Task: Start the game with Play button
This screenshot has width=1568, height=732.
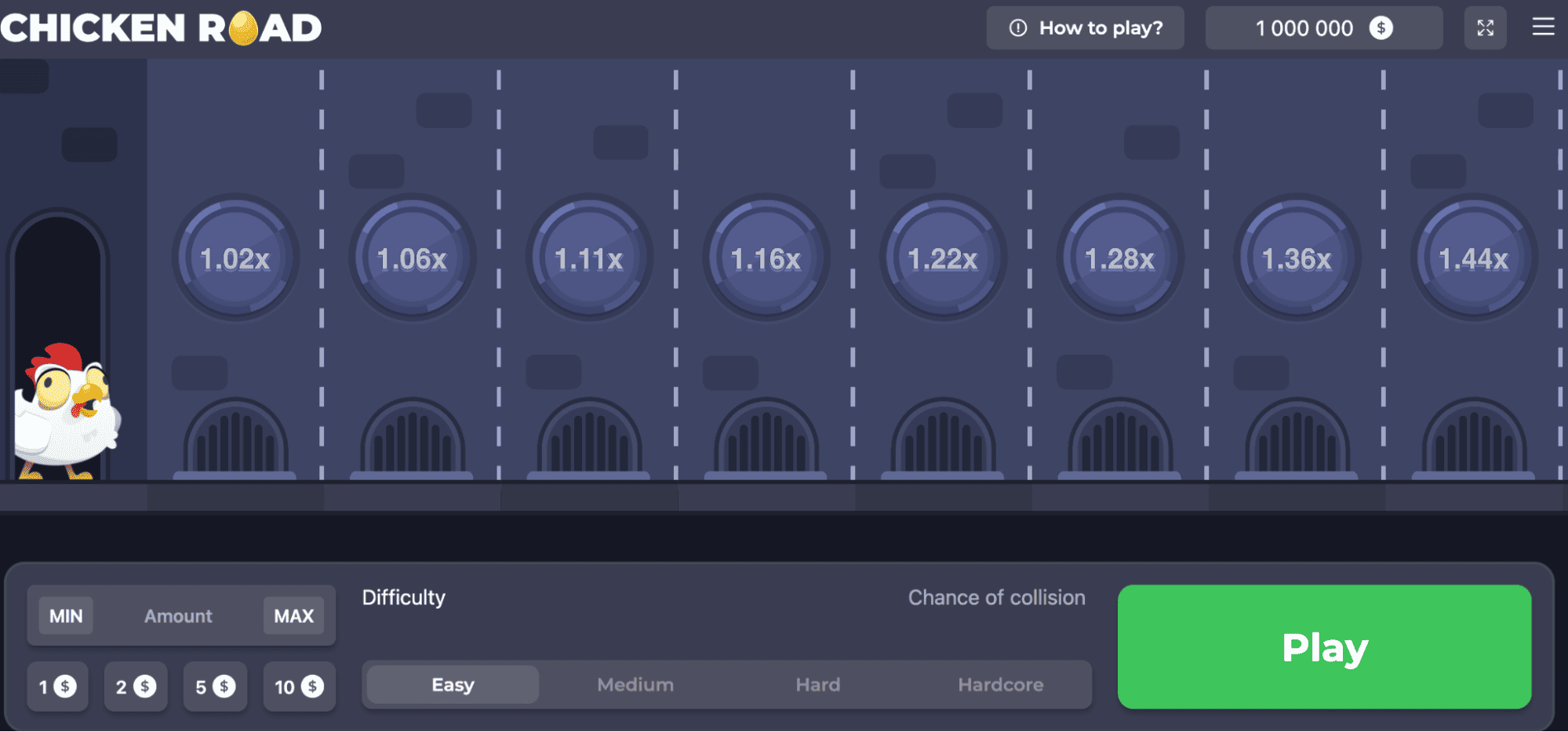Action: [x=1324, y=647]
